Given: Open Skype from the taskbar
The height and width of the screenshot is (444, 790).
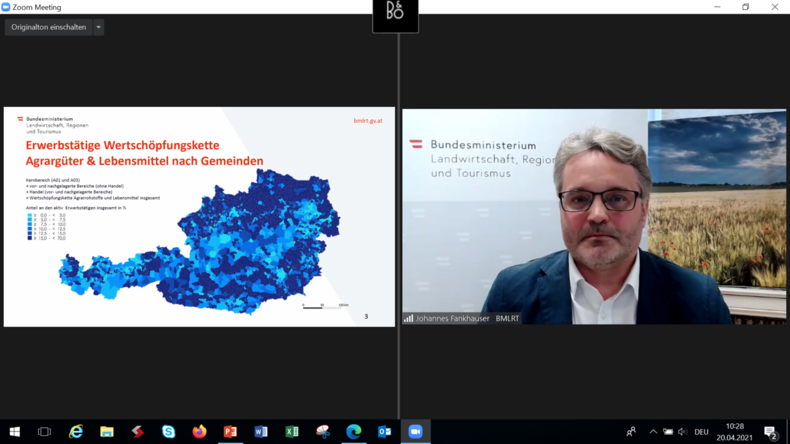Looking at the screenshot, I should (168, 431).
